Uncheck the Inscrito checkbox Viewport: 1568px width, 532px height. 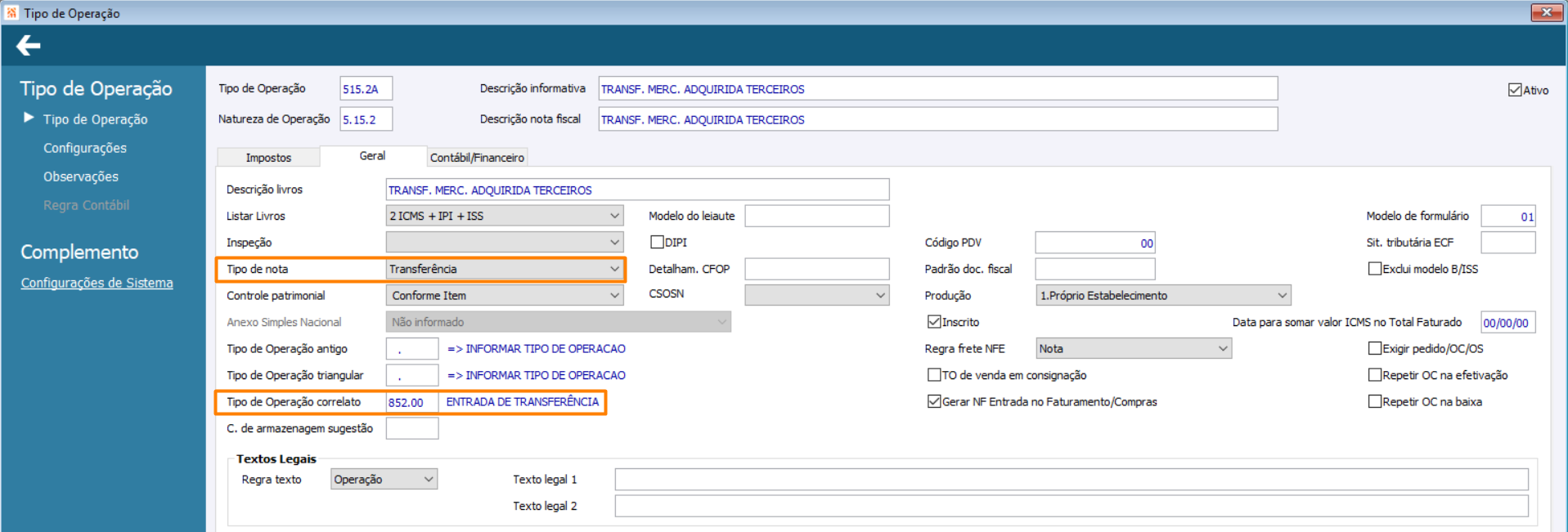click(934, 321)
